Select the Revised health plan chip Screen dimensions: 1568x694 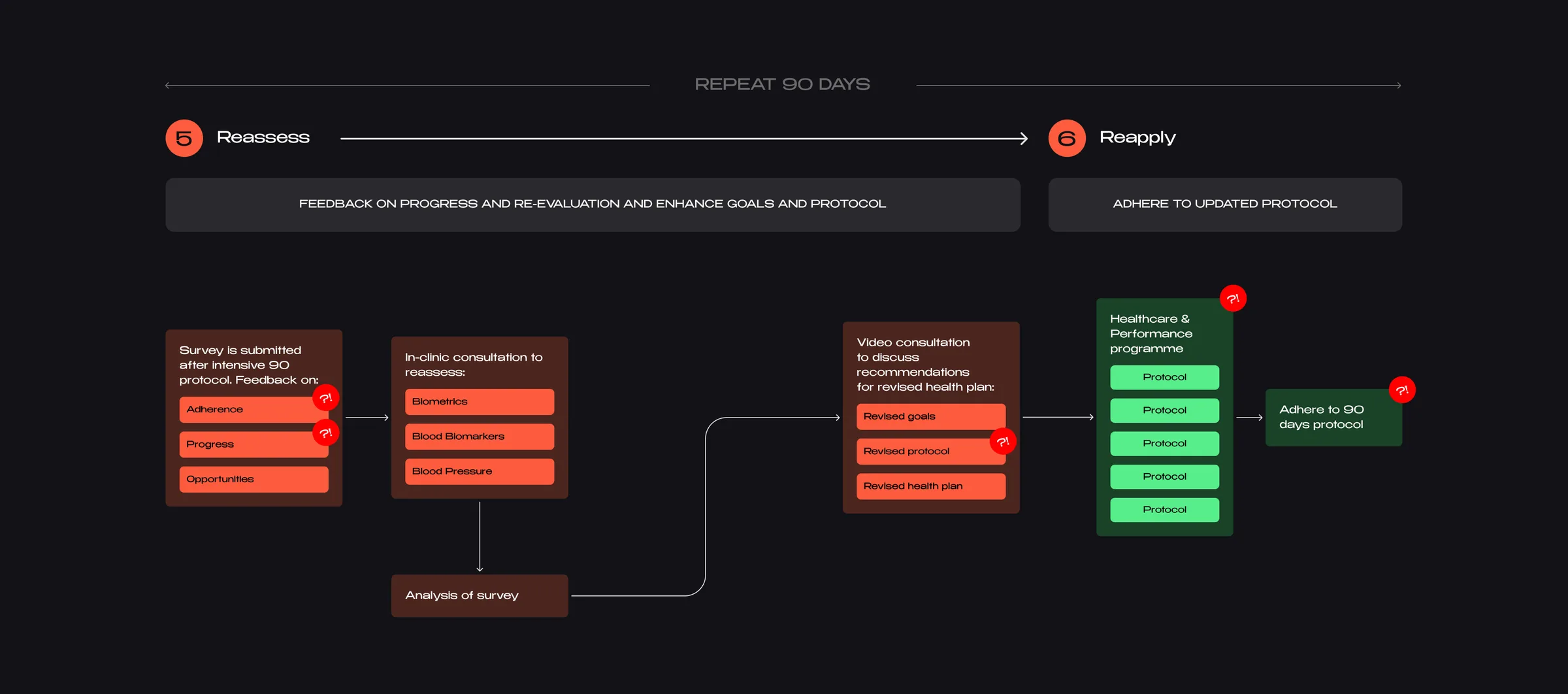click(x=931, y=486)
